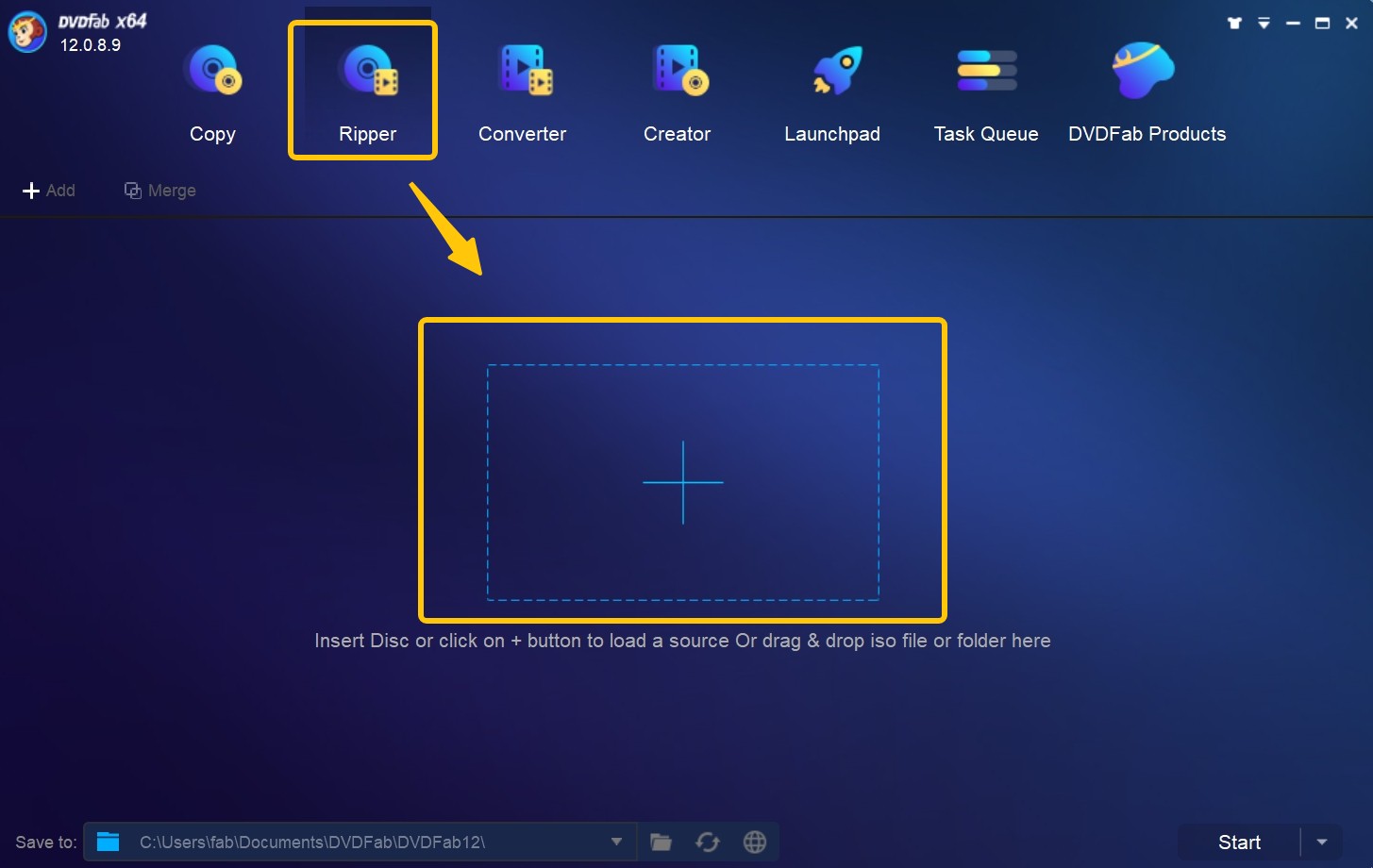
Task: Start the ripping process
Action: [1239, 842]
